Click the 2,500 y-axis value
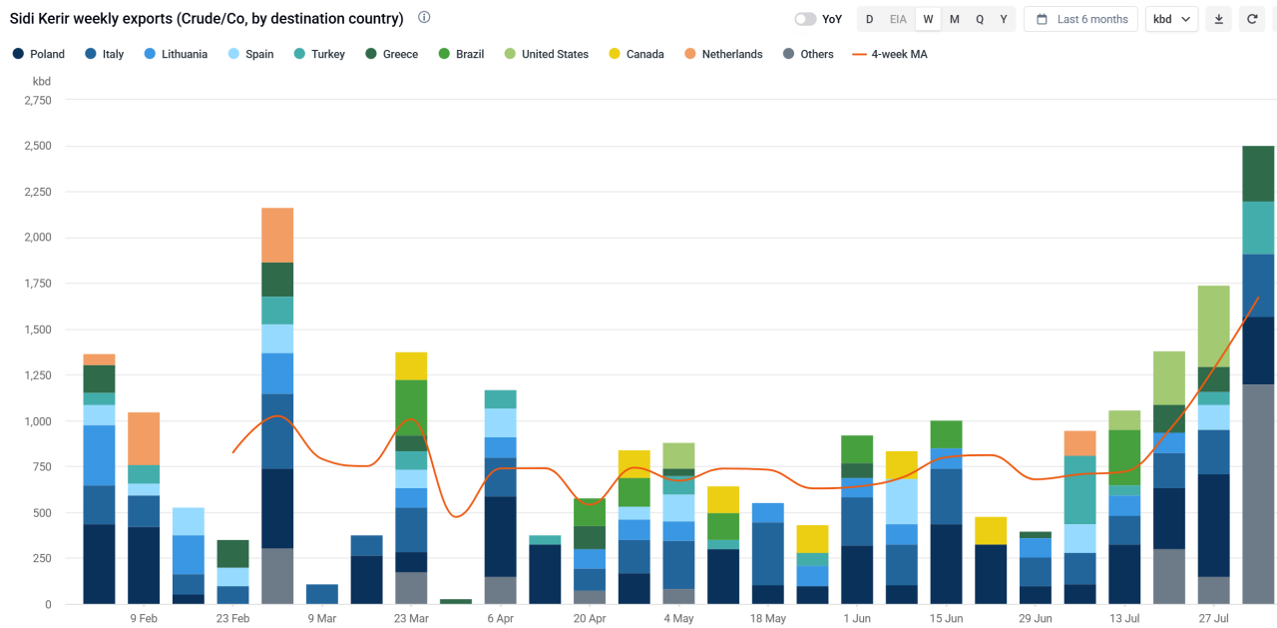1277x628 pixels. pyautogui.click(x=36, y=146)
